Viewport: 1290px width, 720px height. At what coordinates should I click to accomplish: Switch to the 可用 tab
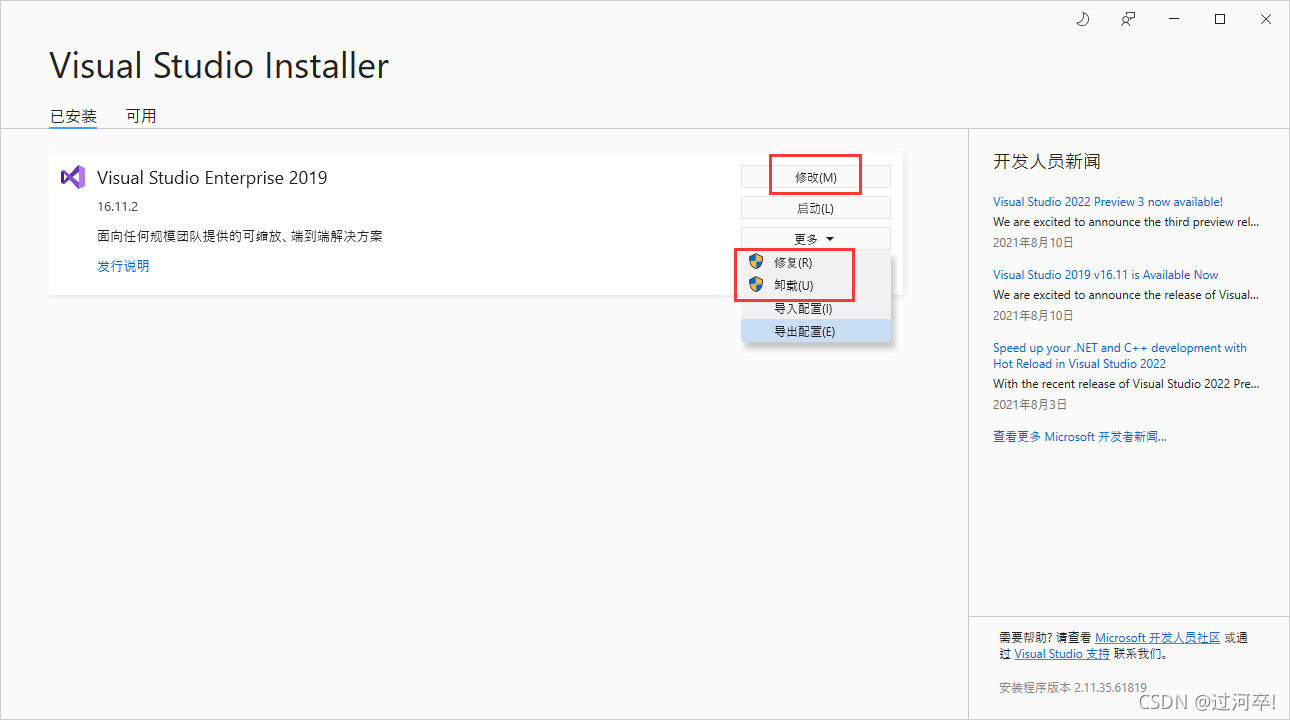pyautogui.click(x=141, y=116)
